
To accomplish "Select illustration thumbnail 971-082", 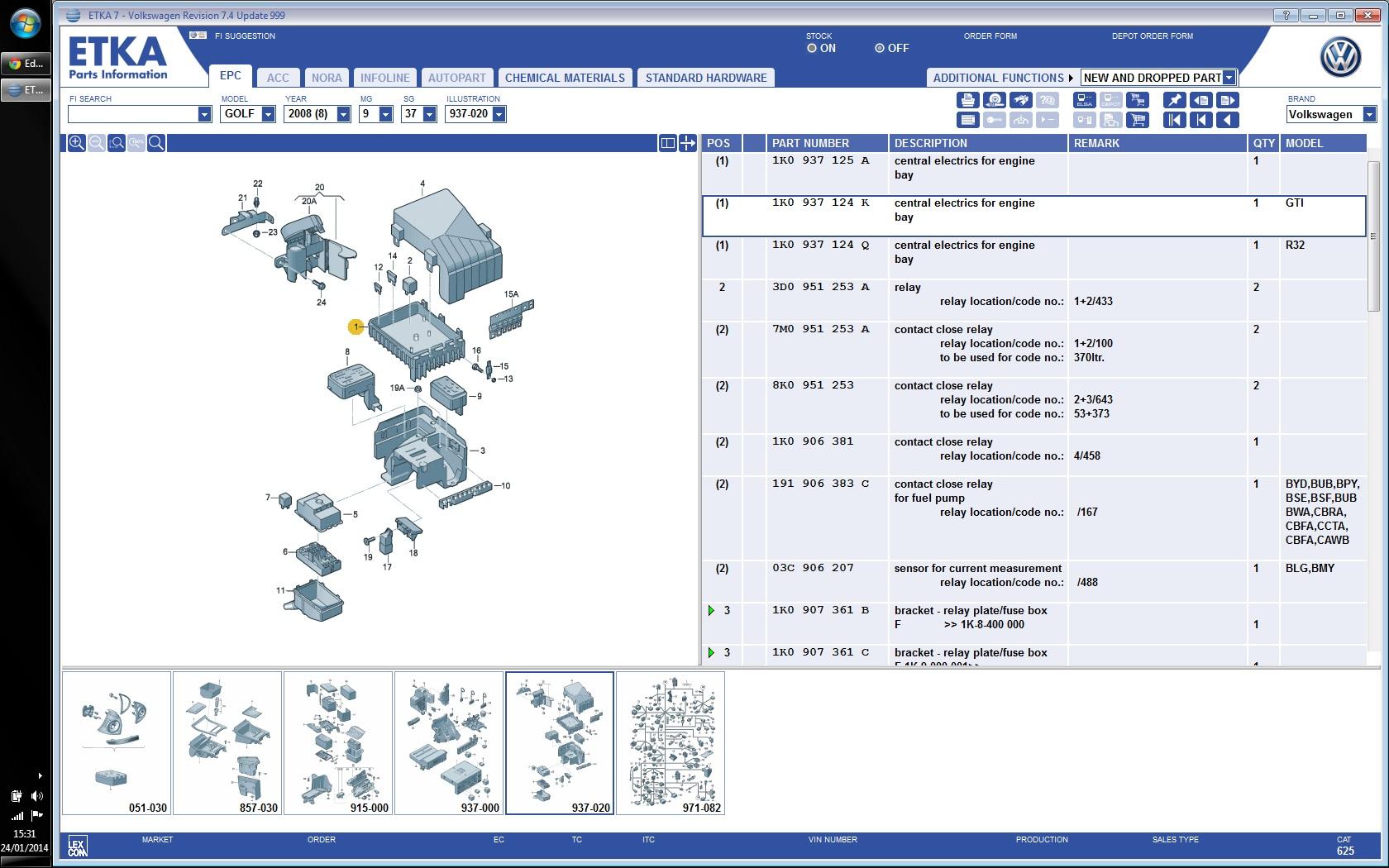I will coord(671,743).
